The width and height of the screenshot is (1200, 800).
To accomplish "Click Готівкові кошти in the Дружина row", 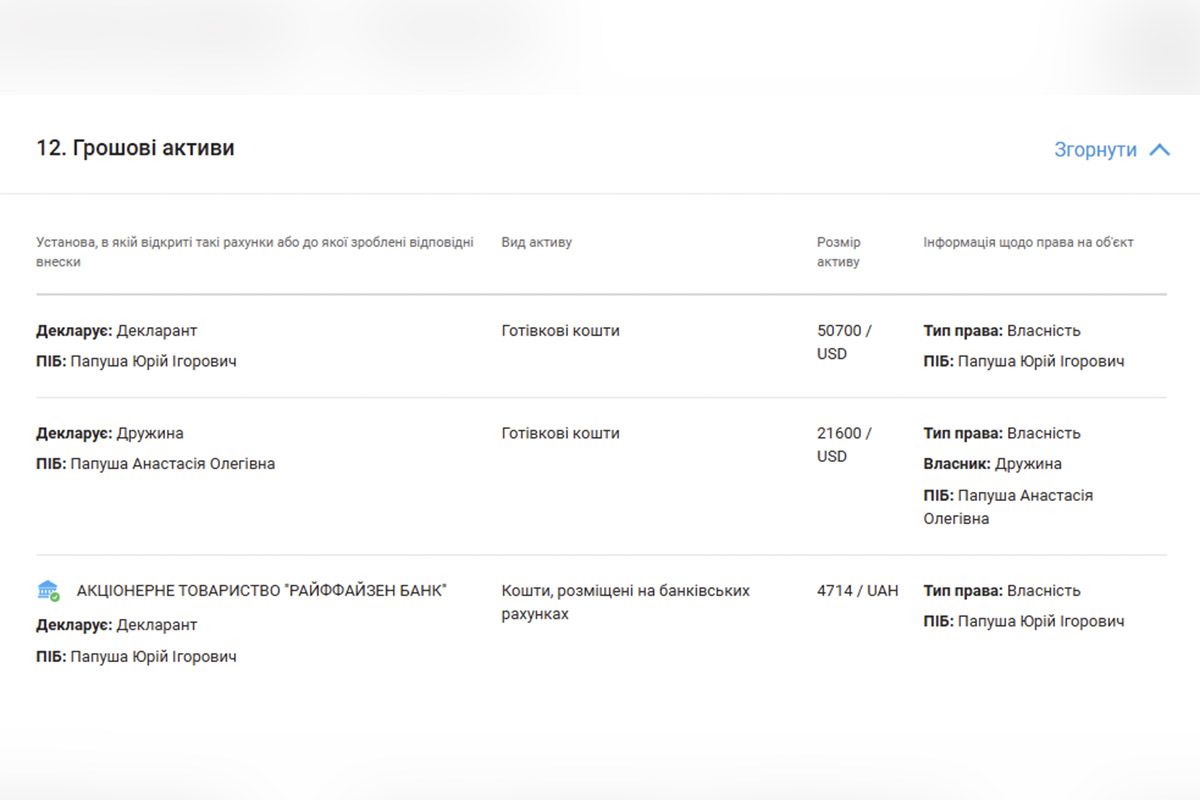I will [560, 433].
